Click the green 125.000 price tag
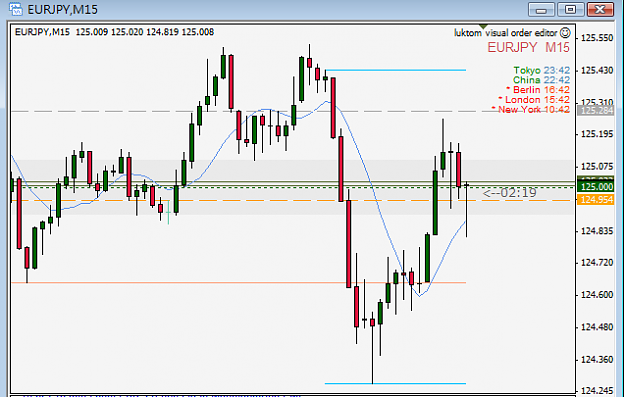625x397 pixels. click(x=596, y=187)
